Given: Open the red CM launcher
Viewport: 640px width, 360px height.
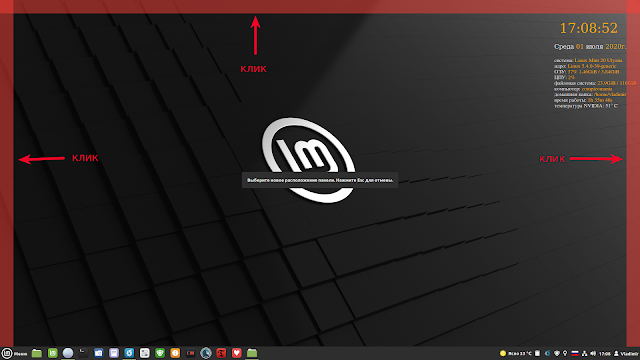Looking at the screenshot, I should [x=191, y=353].
